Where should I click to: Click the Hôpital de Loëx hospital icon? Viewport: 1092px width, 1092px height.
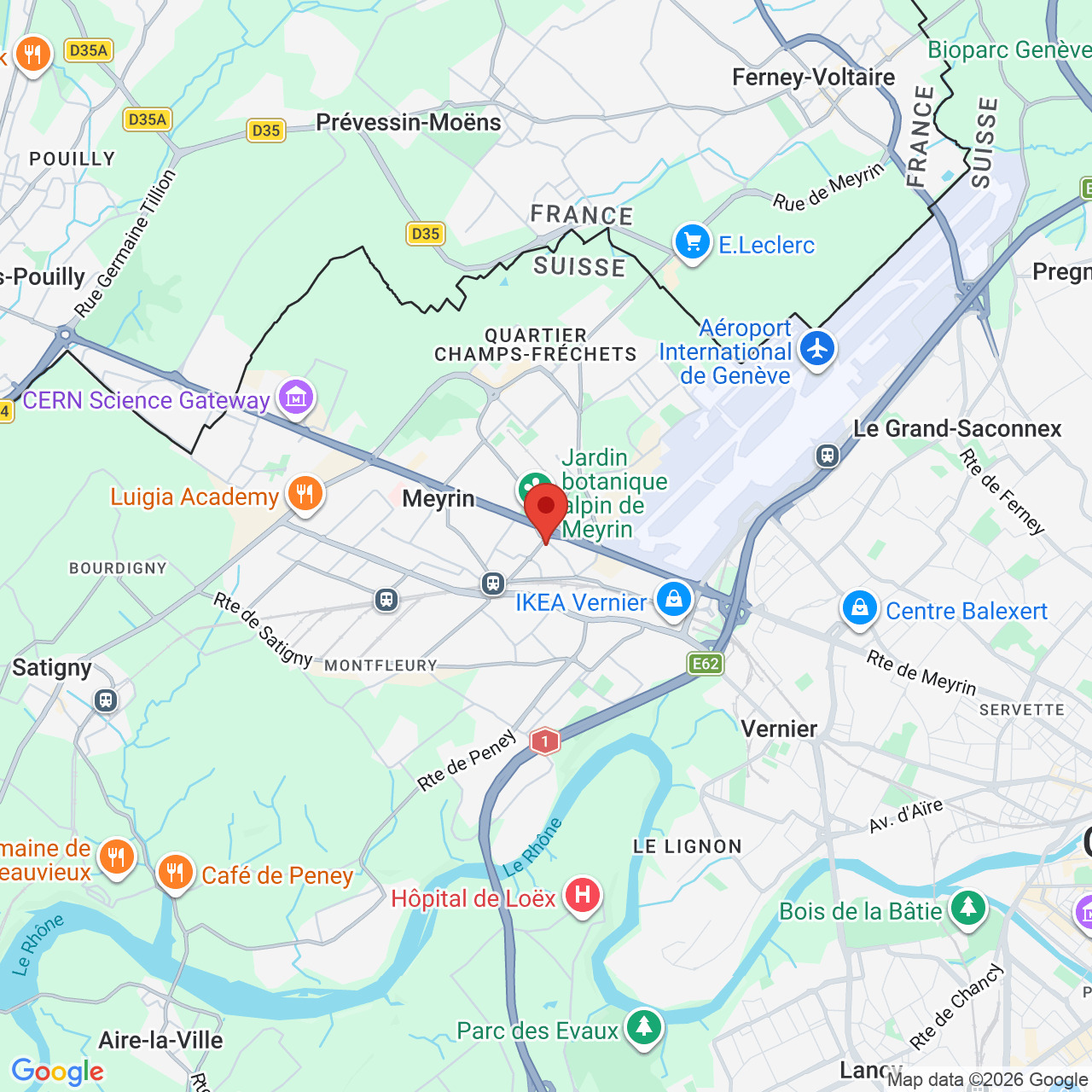coord(583,896)
